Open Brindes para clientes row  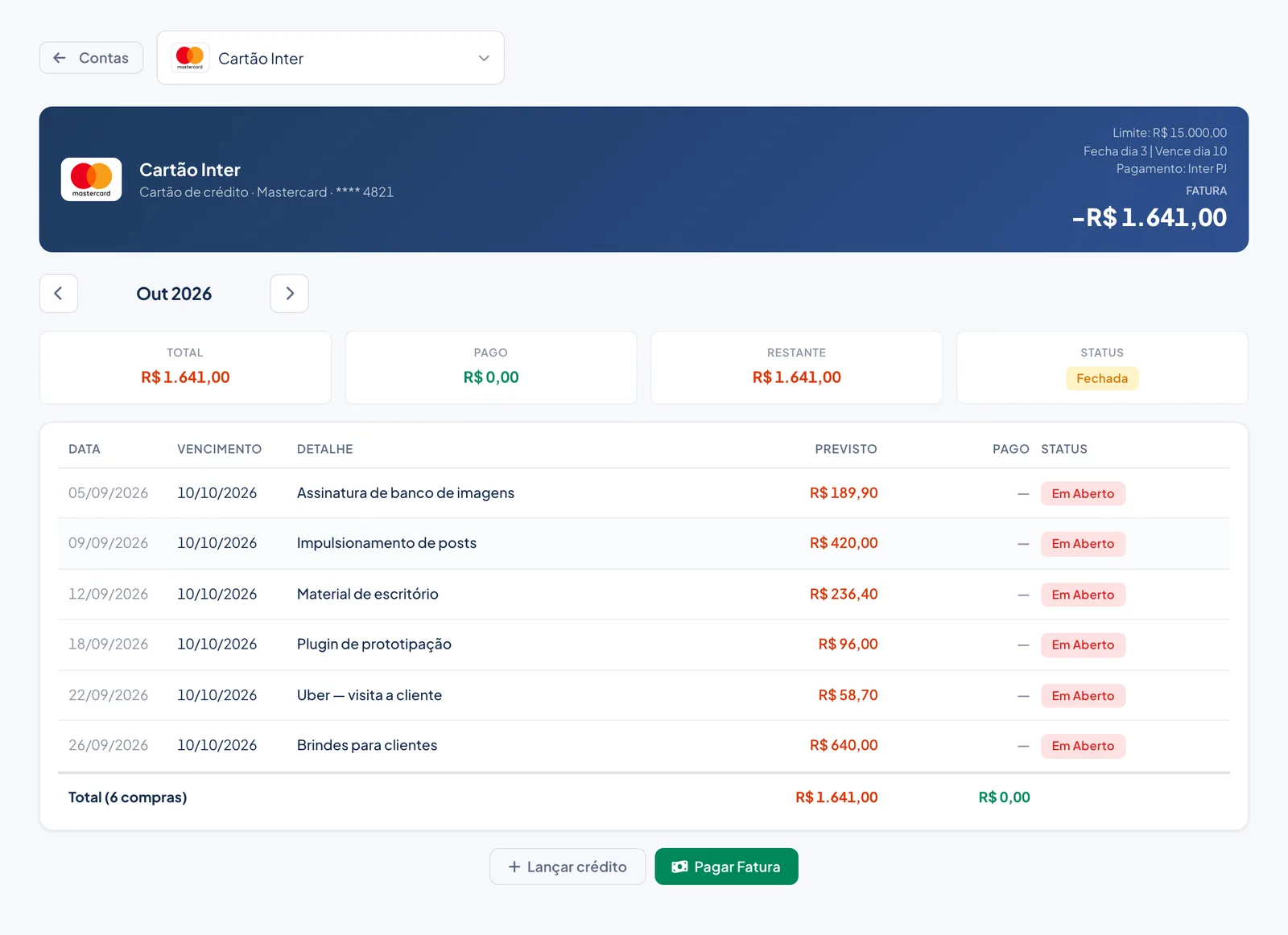point(644,746)
